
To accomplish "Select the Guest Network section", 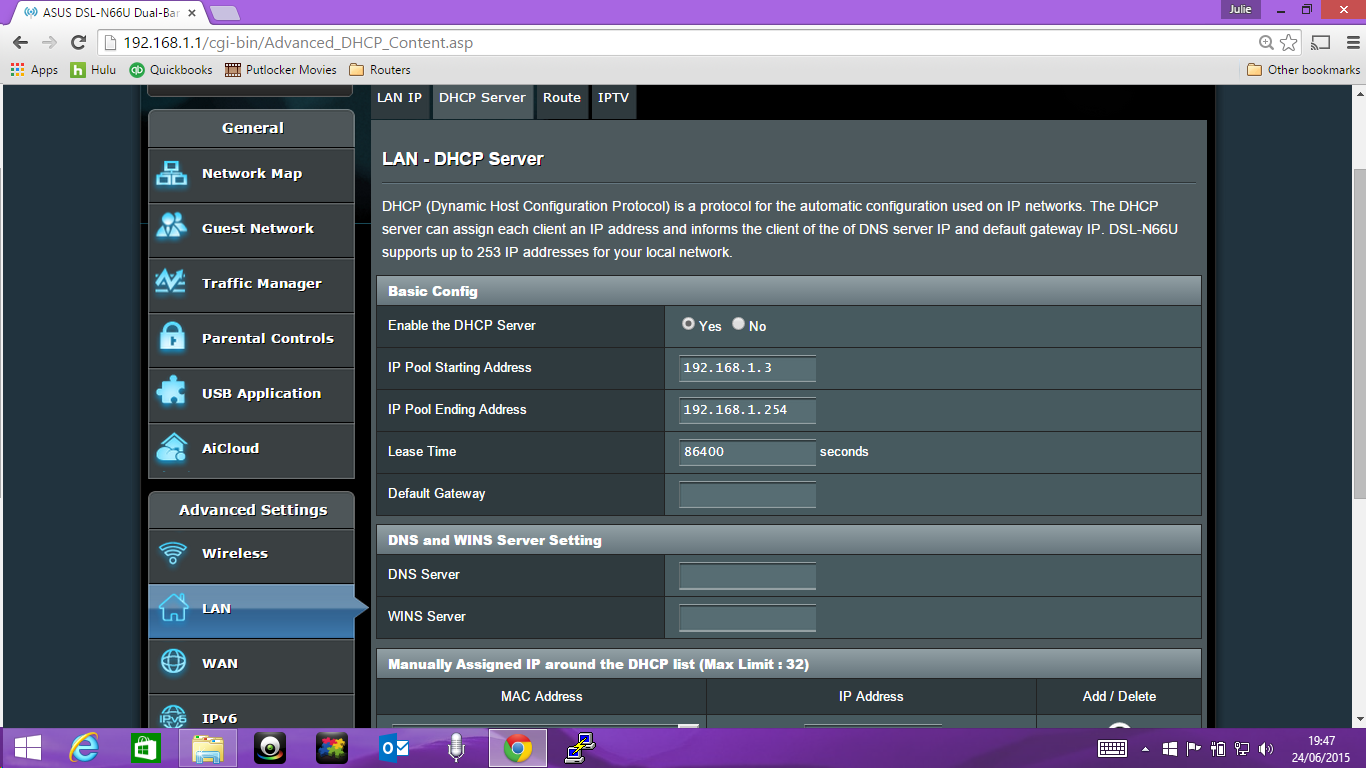I will point(251,227).
